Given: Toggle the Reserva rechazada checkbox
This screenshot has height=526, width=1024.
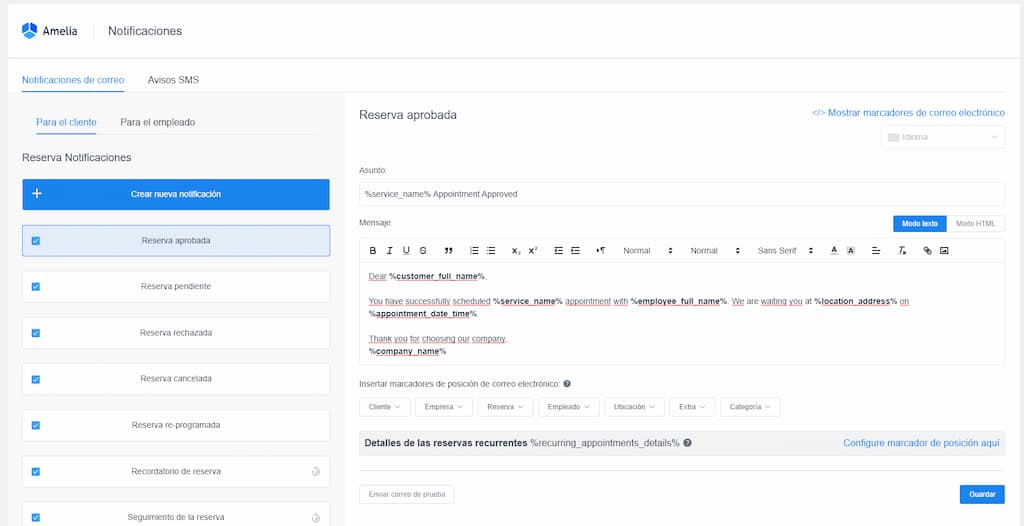Looking at the screenshot, I should pyautogui.click(x=36, y=333).
